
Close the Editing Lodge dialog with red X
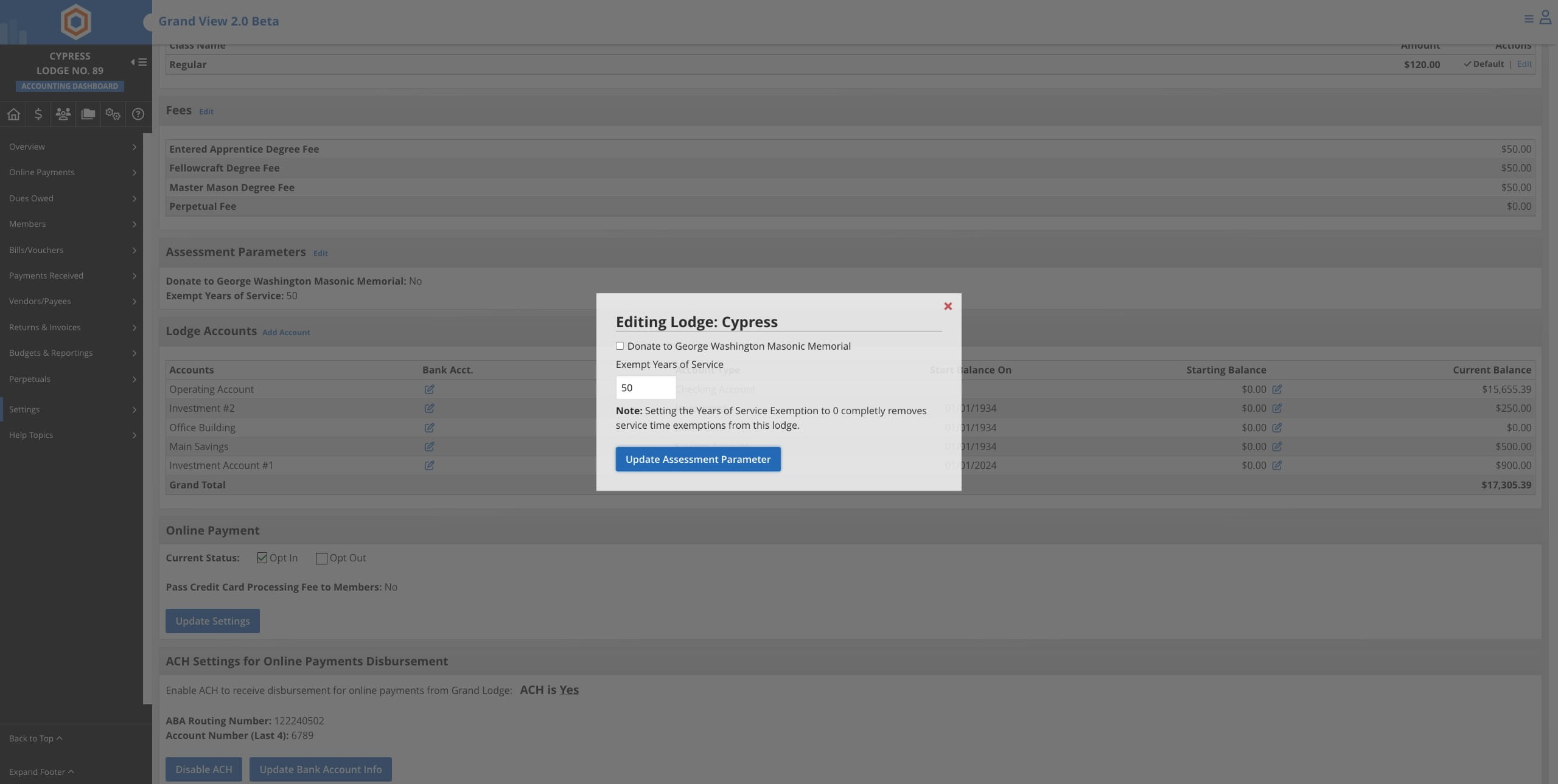pyautogui.click(x=948, y=306)
